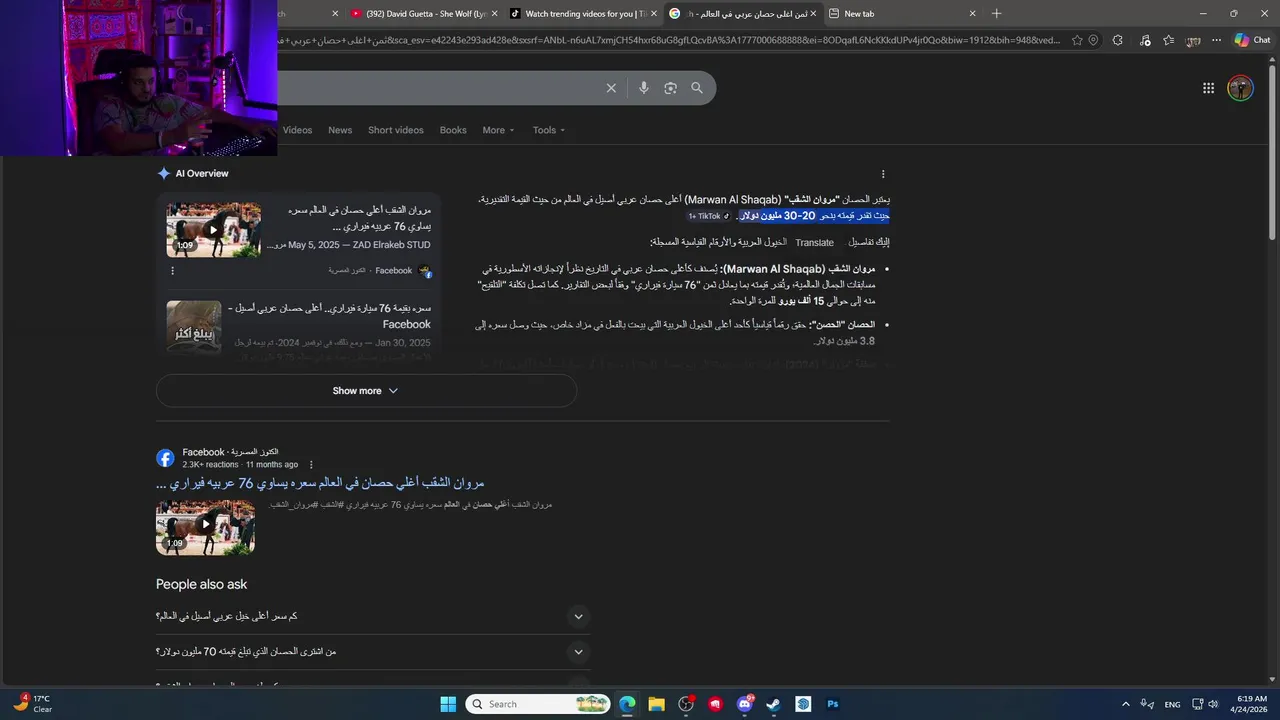Open options for first AI Overview source card
1280x720 pixels.
coord(172,270)
